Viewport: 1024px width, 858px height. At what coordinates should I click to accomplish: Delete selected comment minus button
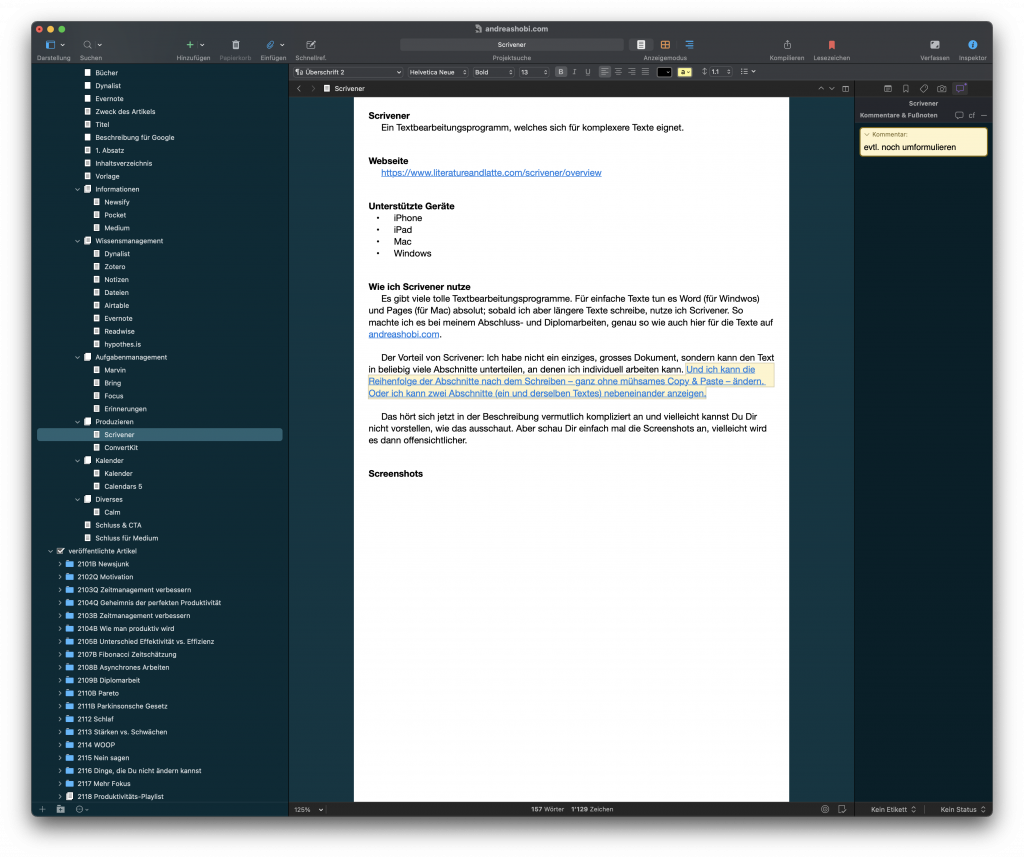coord(984,116)
